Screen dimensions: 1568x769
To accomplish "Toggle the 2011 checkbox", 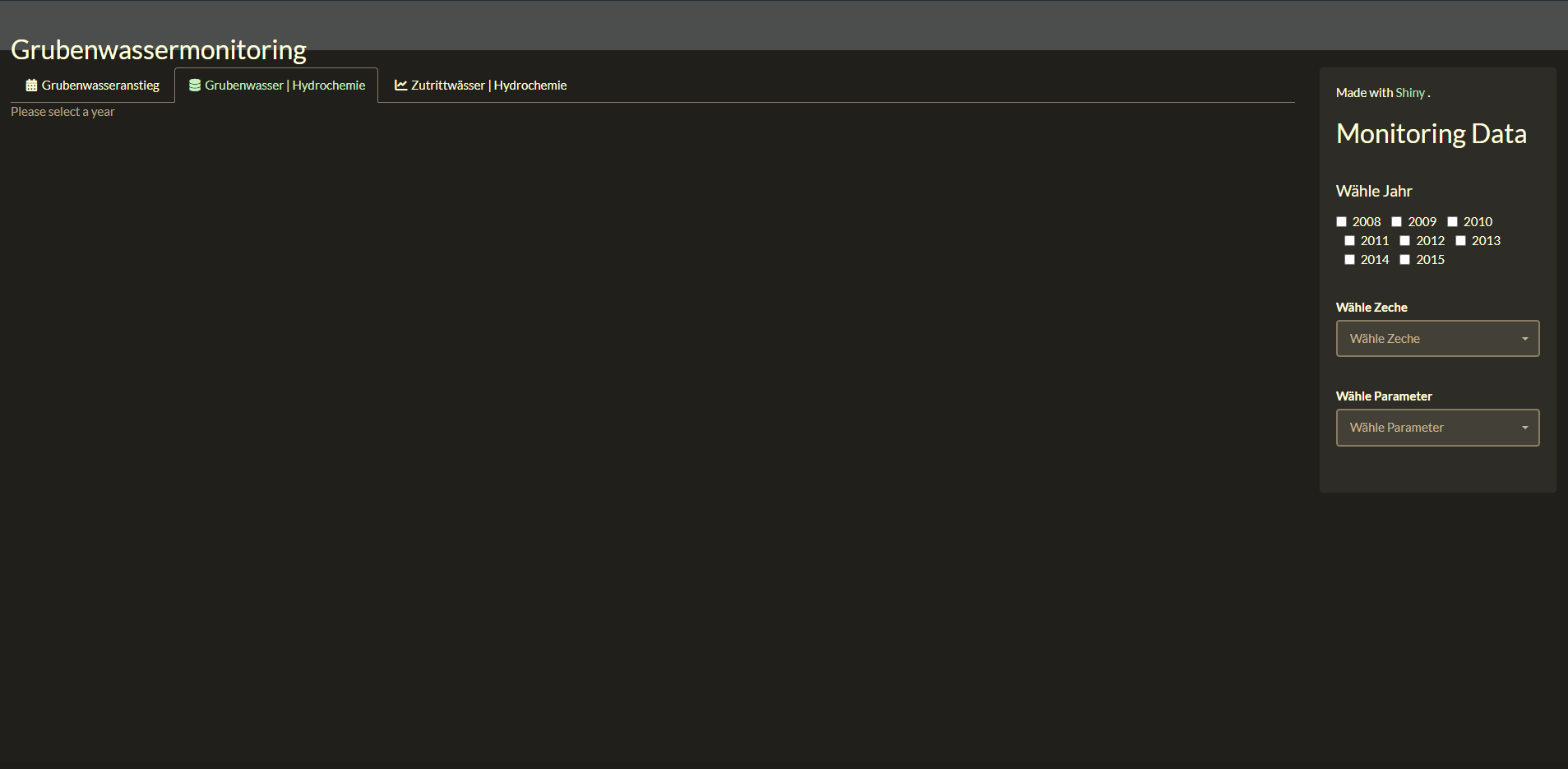I will point(1350,241).
